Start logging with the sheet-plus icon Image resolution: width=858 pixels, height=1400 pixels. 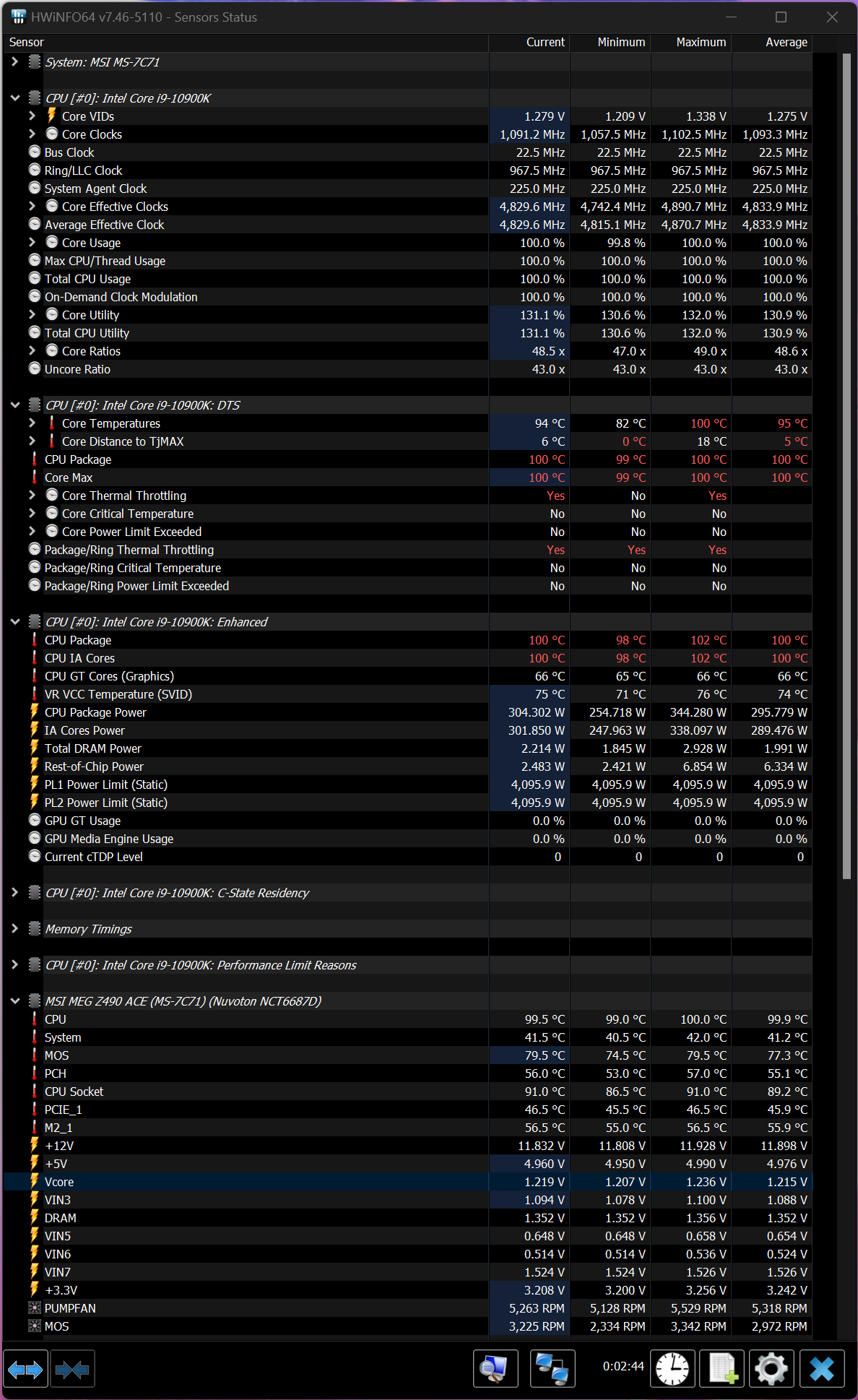point(721,1369)
